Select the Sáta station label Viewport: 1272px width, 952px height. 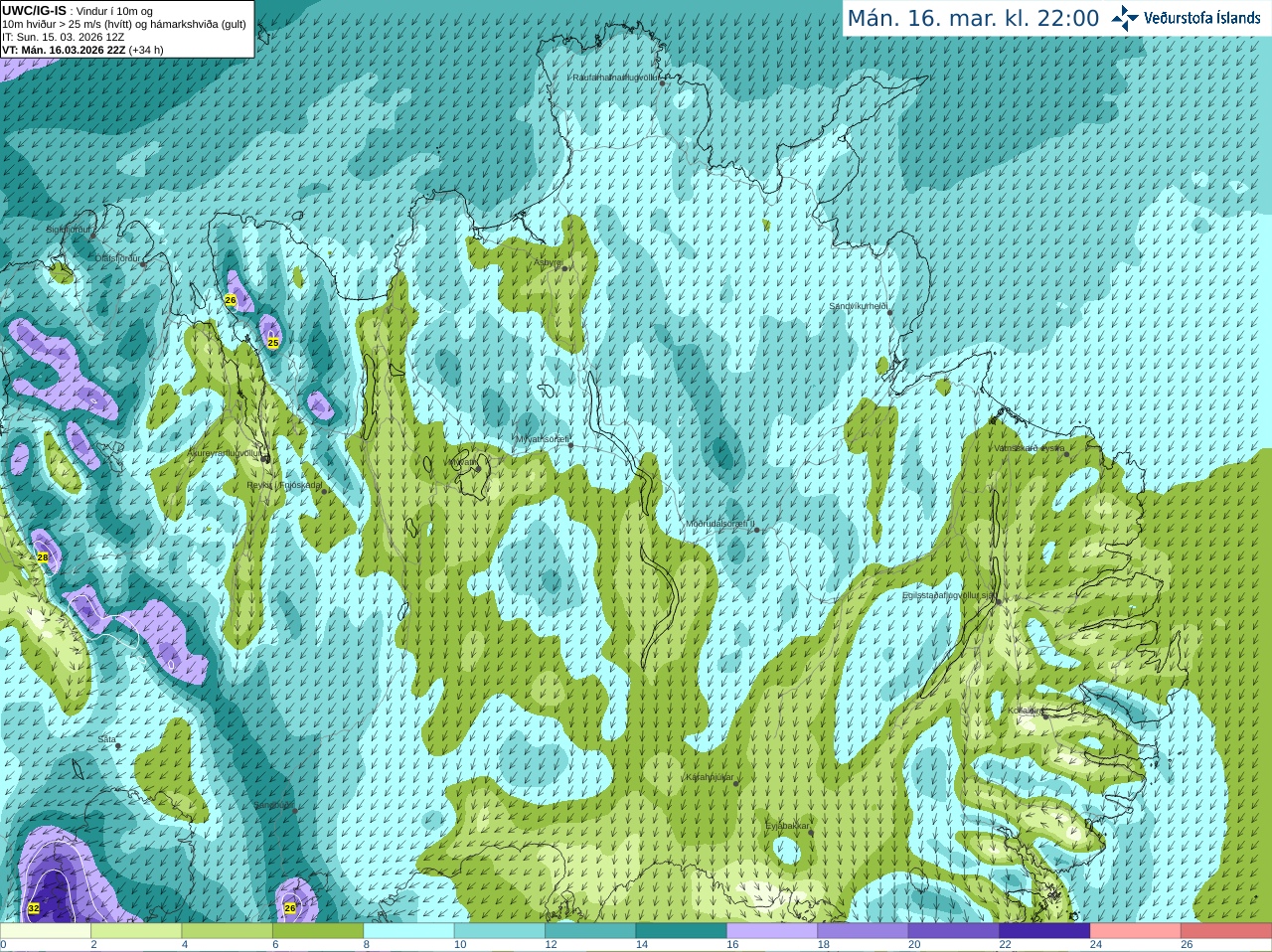[106, 739]
